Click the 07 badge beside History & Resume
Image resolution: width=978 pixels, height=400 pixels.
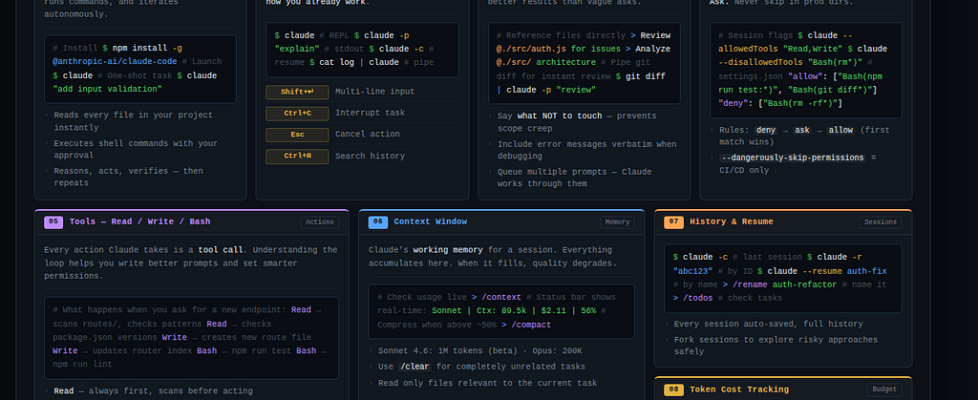(x=674, y=222)
